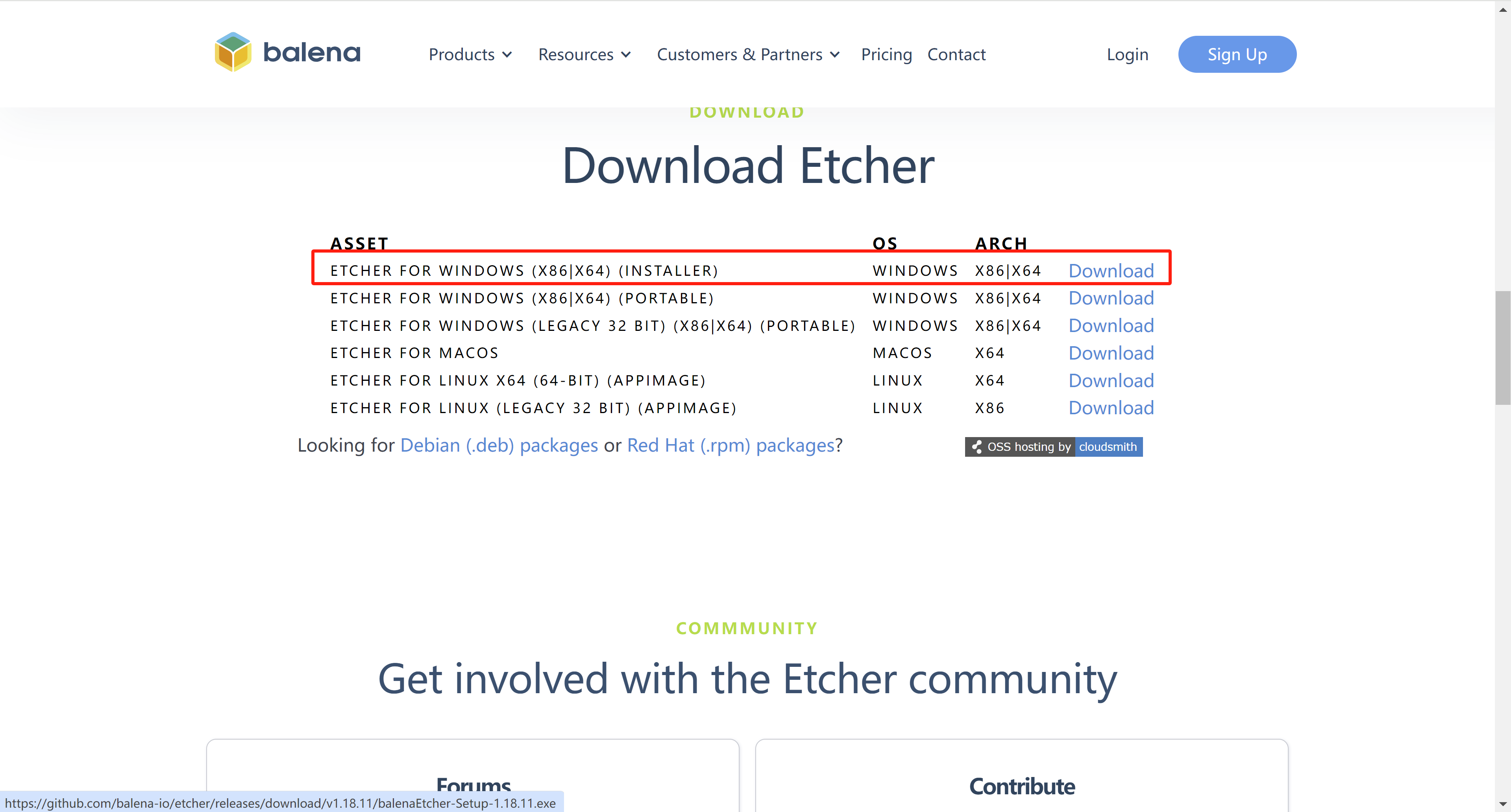1511x812 pixels.
Task: Click the COMMMUNITY section label
Action: point(747,629)
